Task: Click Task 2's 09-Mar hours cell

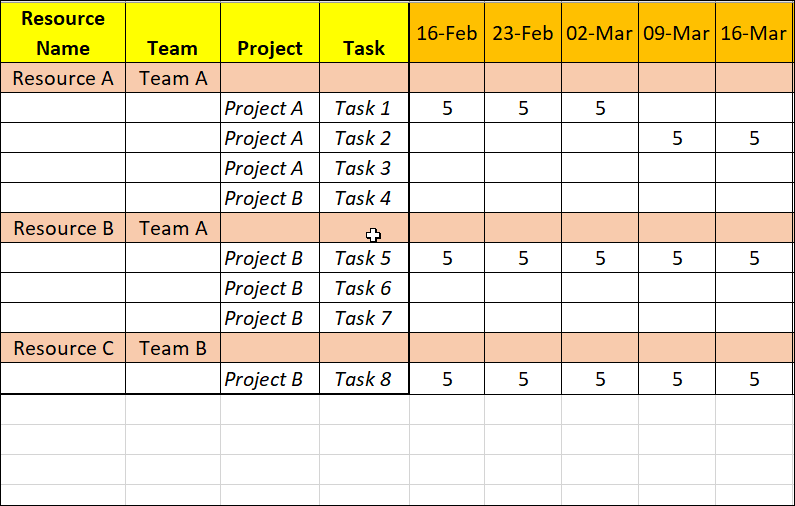Action: pyautogui.click(x=677, y=138)
